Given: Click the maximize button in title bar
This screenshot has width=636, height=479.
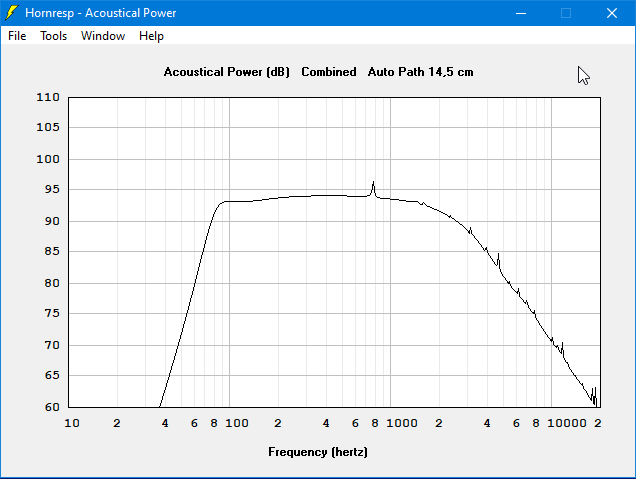Looking at the screenshot, I should (566, 13).
